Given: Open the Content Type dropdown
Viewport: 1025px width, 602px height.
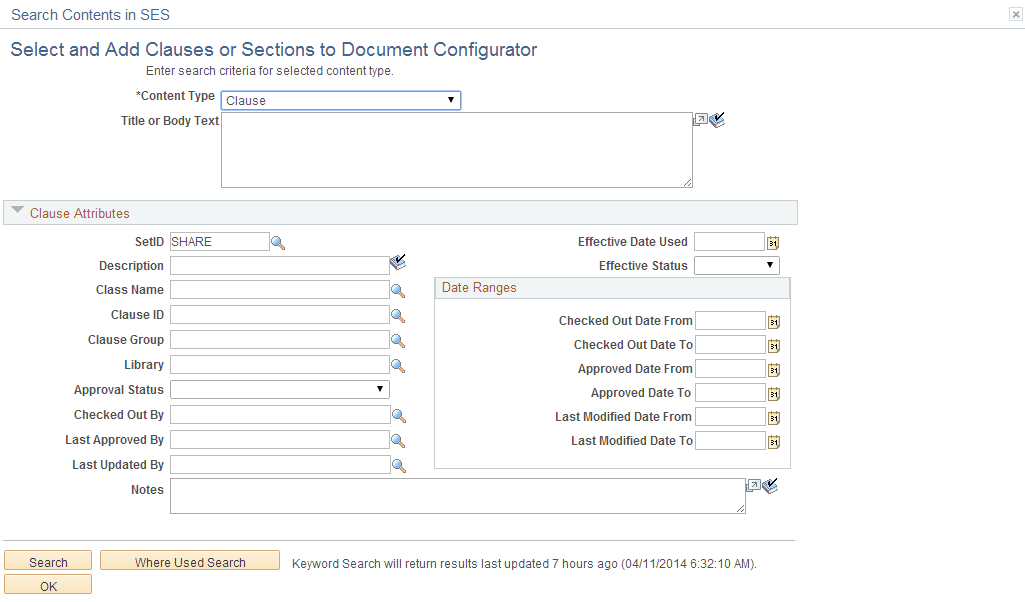Looking at the screenshot, I should tap(450, 100).
